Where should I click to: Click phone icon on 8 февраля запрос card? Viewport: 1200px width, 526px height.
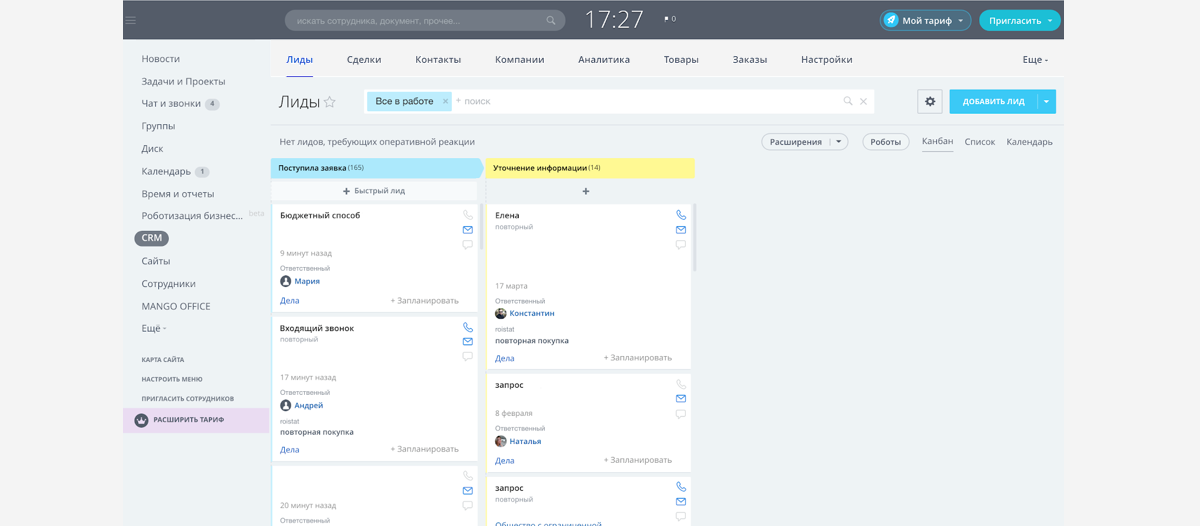(x=681, y=384)
